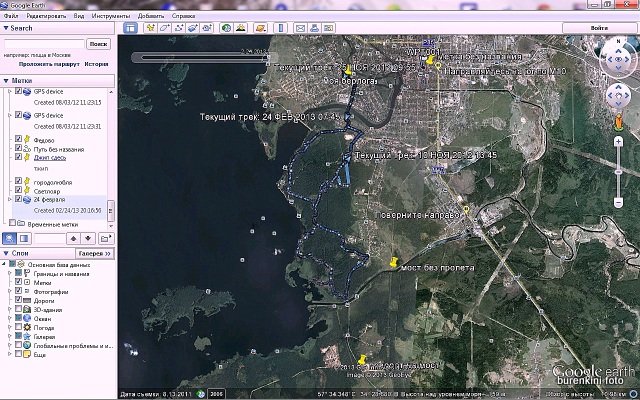Screen dimensions: 640x400
Task: Select the Add Path tool
Action: pos(178,28)
